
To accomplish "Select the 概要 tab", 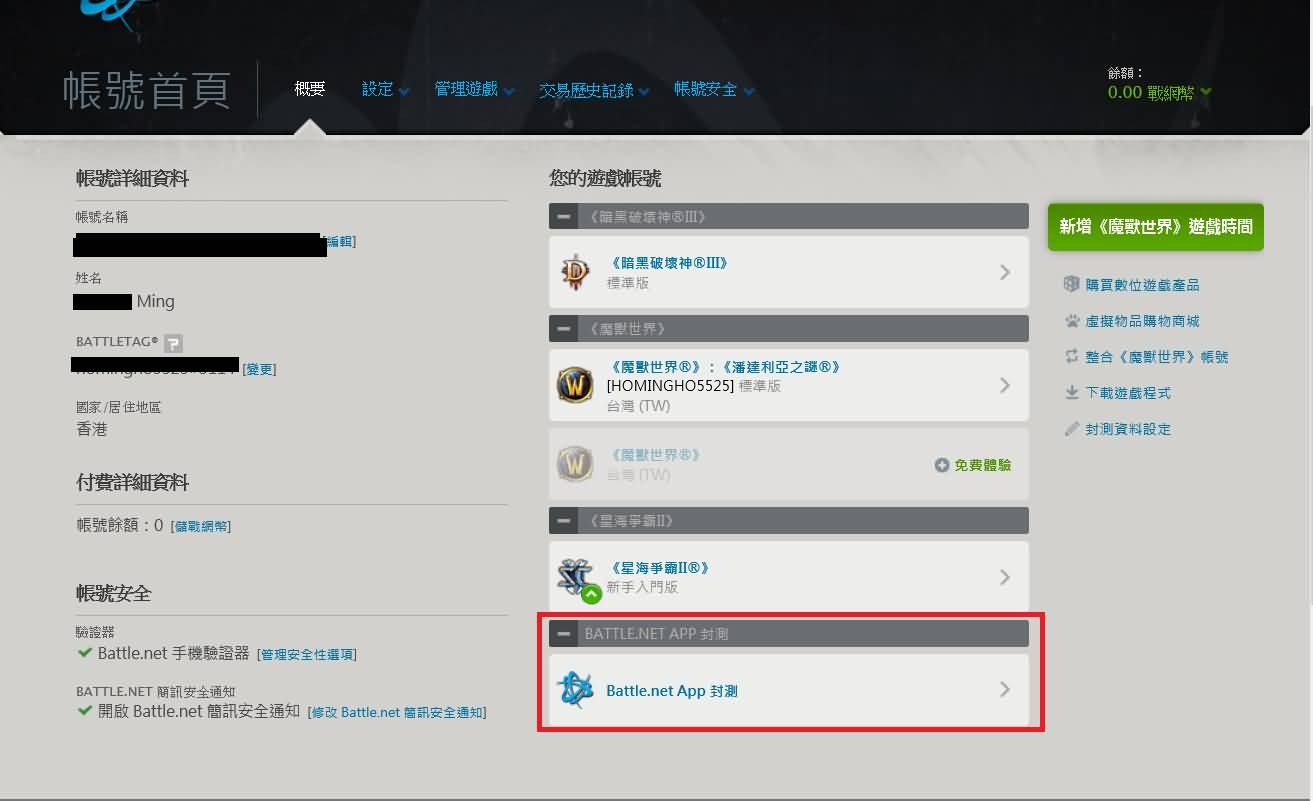I will 310,89.
